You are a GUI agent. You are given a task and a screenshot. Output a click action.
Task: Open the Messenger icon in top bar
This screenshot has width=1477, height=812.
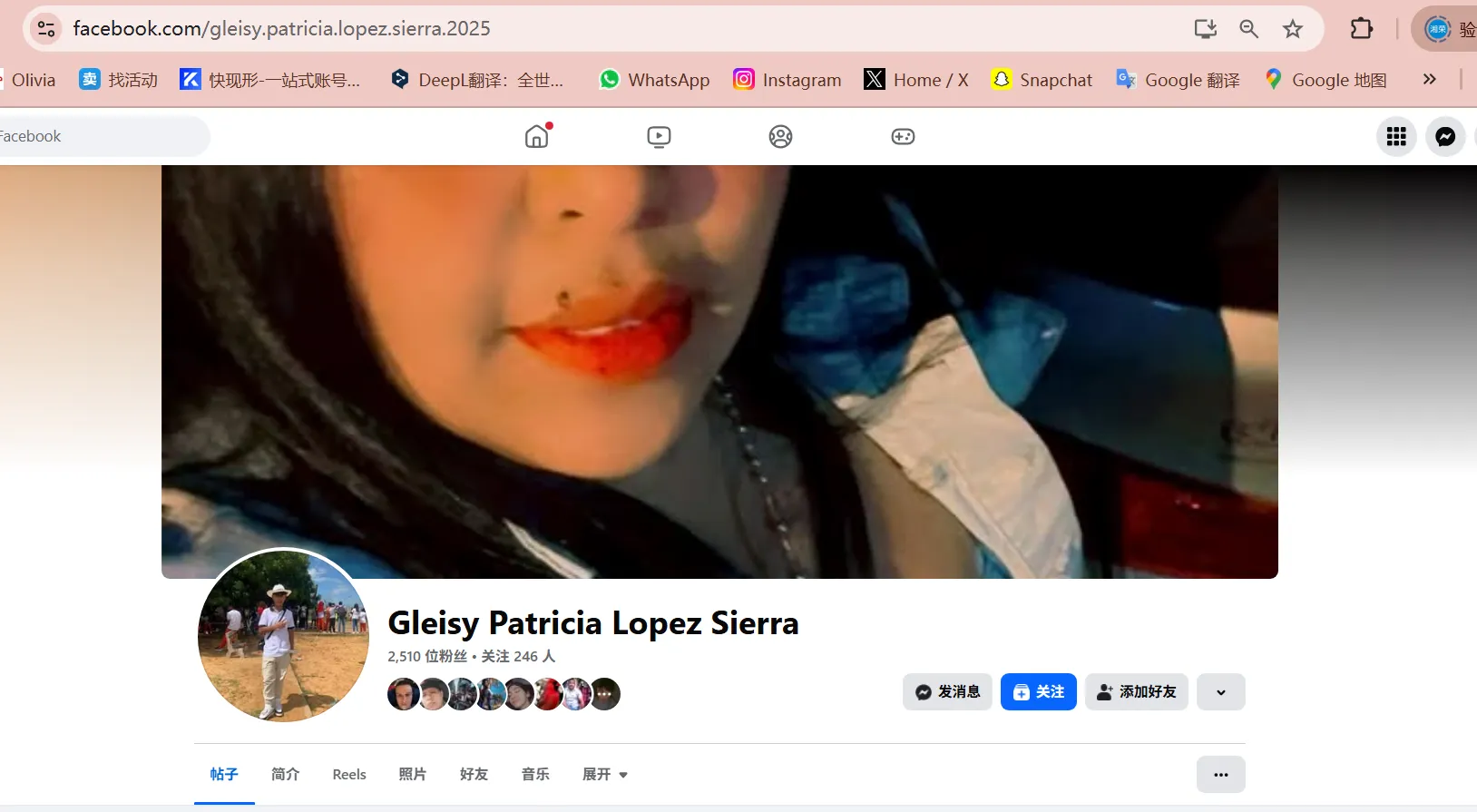1445,136
